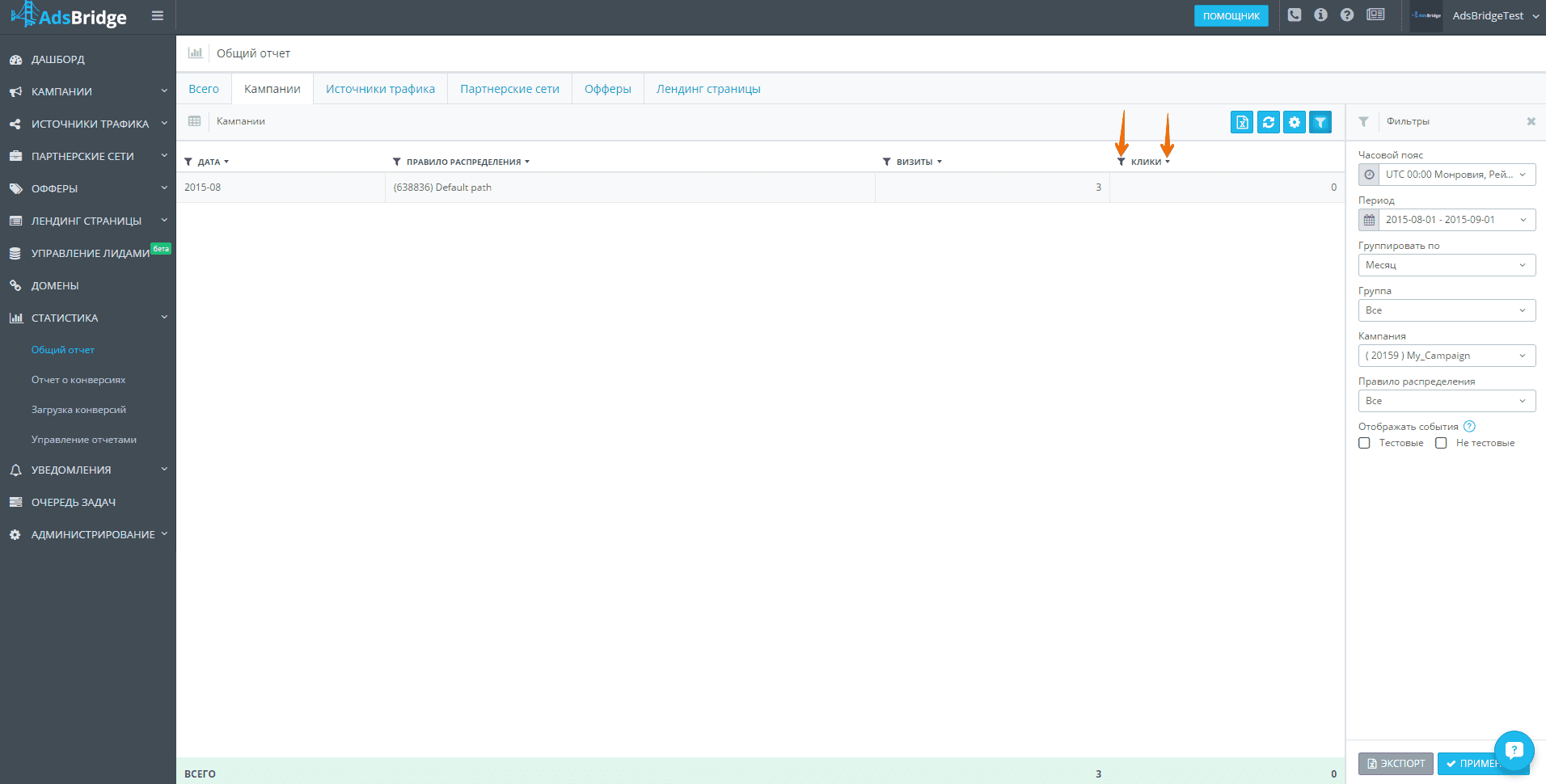
Task: Switch to the Офферы tab
Action: click(x=608, y=89)
